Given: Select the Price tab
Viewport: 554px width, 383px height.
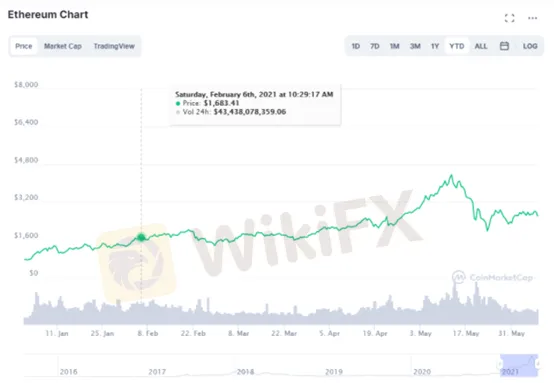Looking at the screenshot, I should tap(24, 46).
